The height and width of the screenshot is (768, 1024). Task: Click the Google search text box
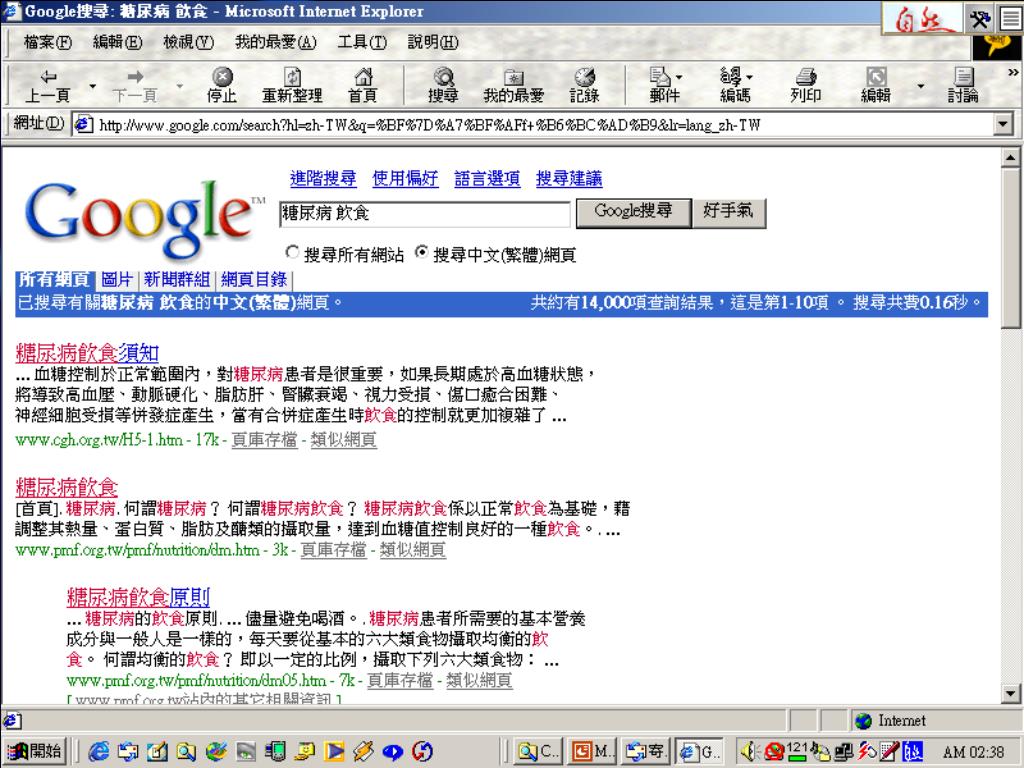[x=424, y=214]
